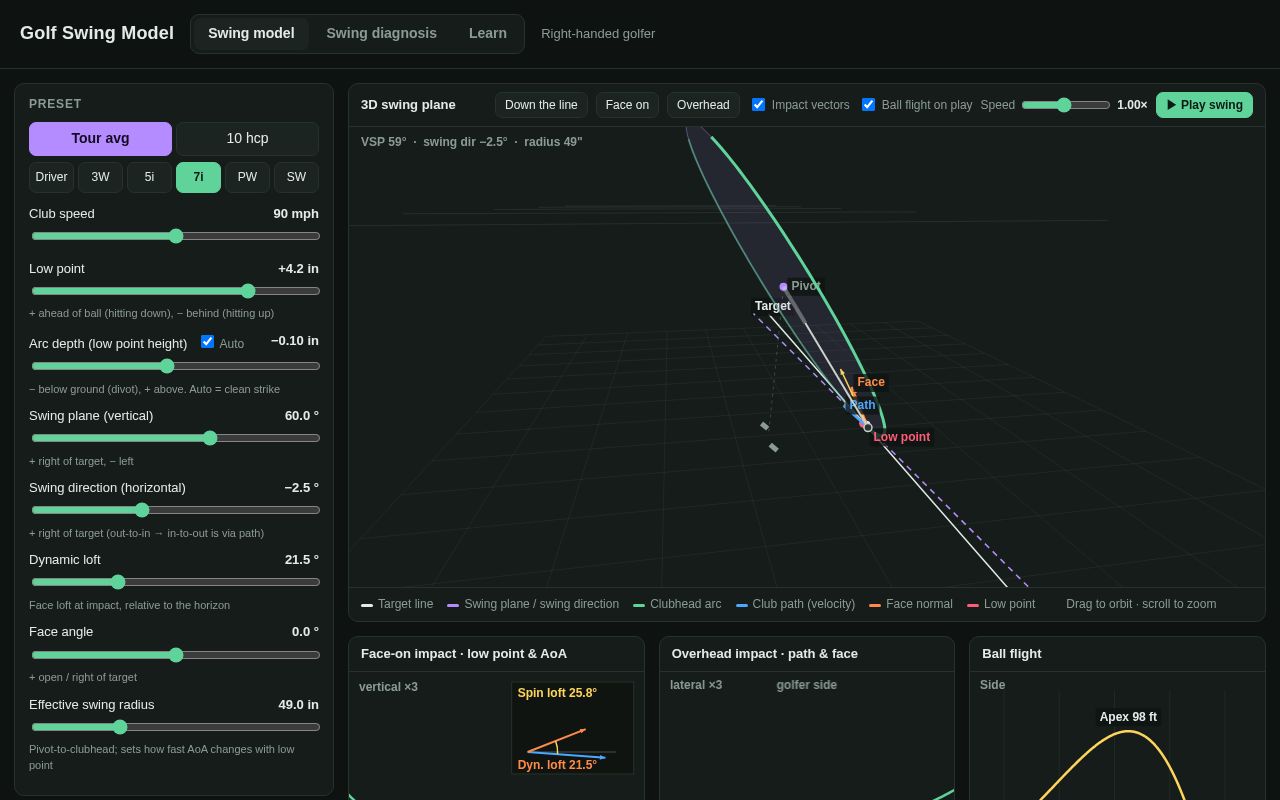Select the Swing model tab

point(251,33)
